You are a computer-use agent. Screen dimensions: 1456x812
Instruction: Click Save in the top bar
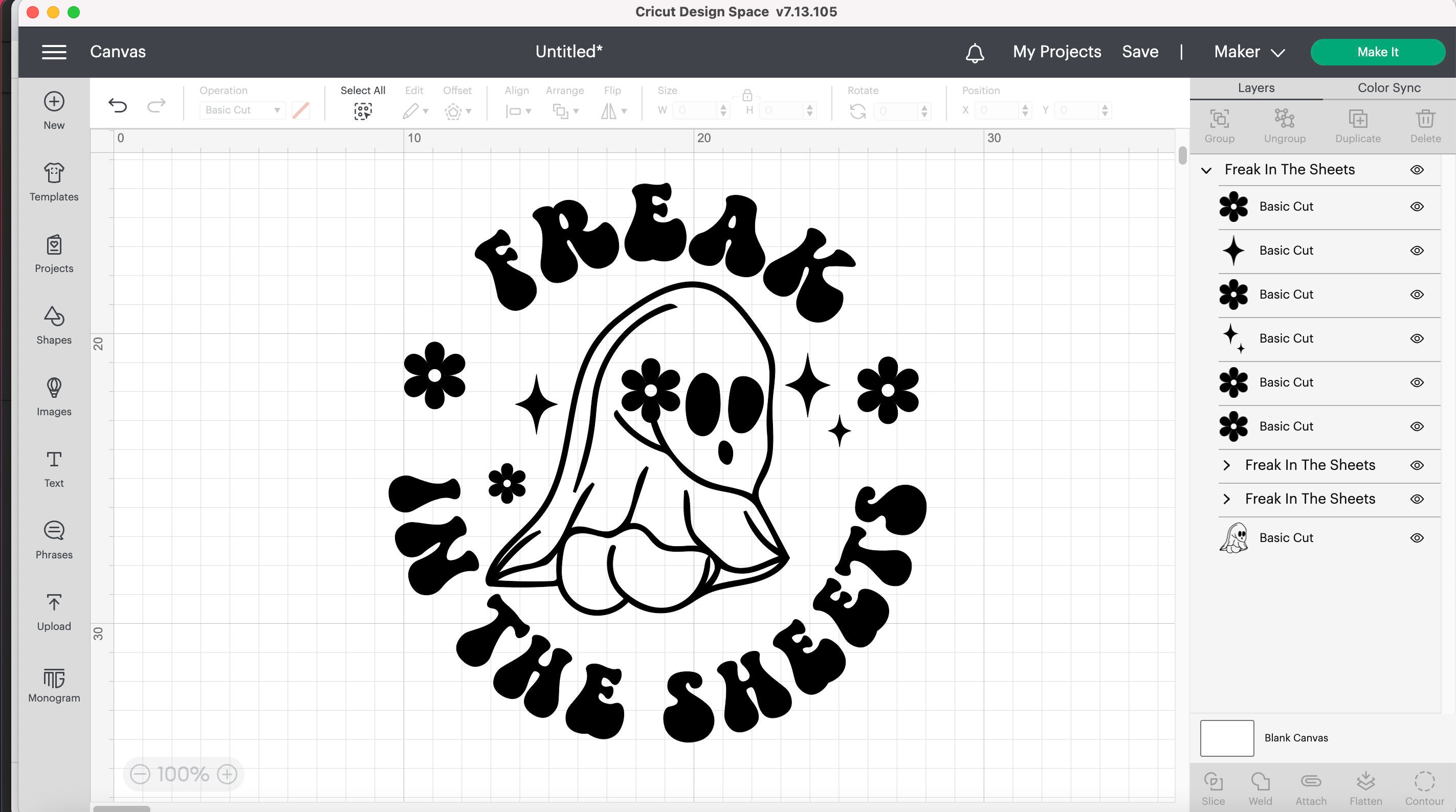[x=1140, y=52]
